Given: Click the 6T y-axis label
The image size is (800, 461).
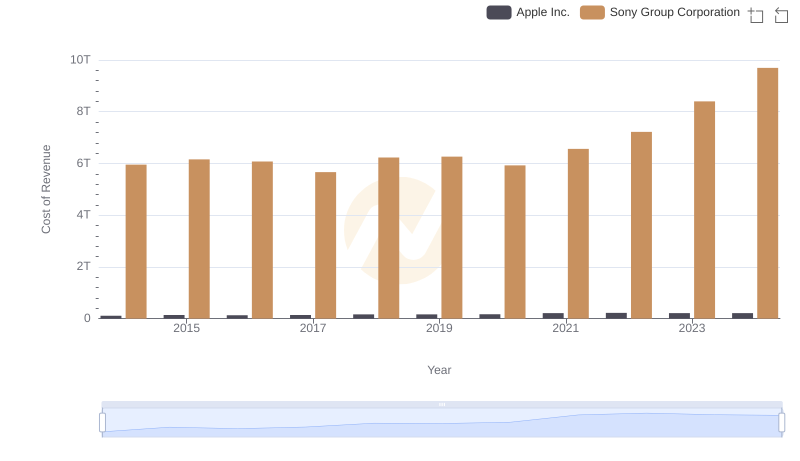Looking at the screenshot, I should [83, 163].
